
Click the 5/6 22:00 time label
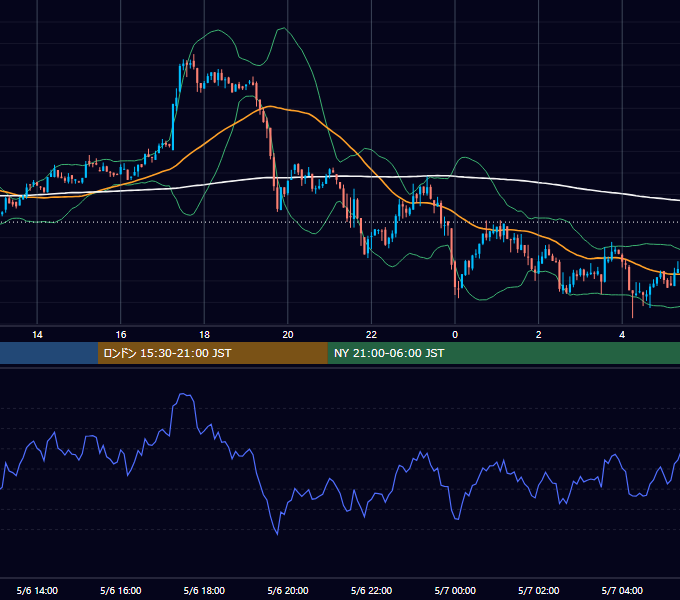(x=372, y=590)
